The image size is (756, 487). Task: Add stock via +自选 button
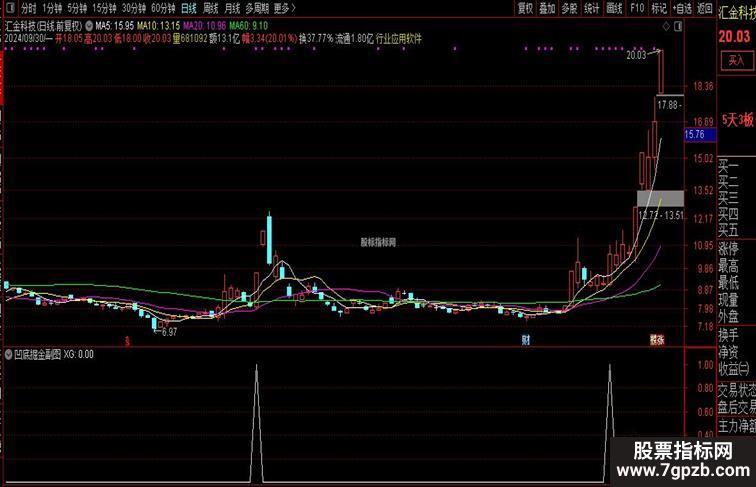pos(682,8)
